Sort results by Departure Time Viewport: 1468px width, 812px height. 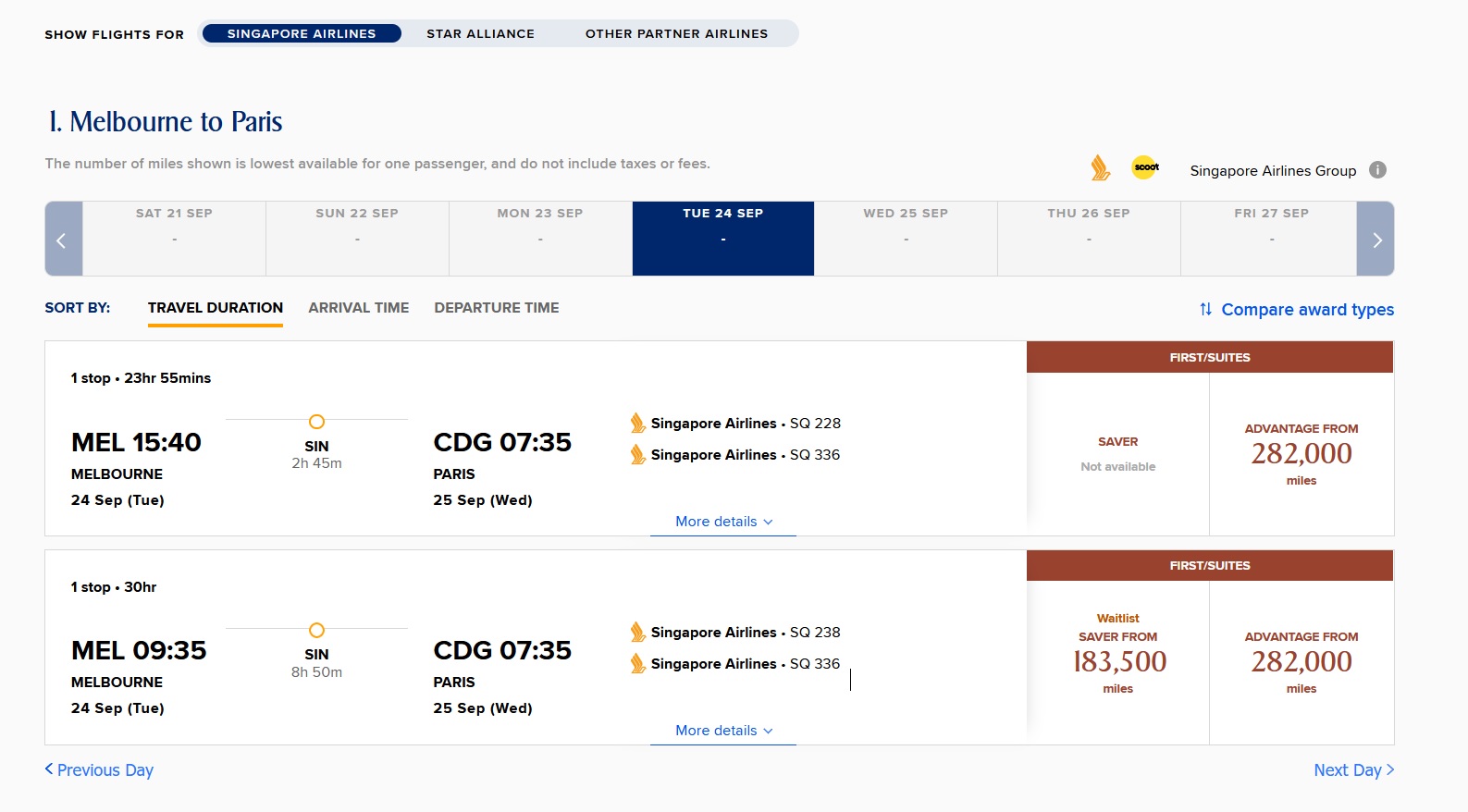[497, 308]
